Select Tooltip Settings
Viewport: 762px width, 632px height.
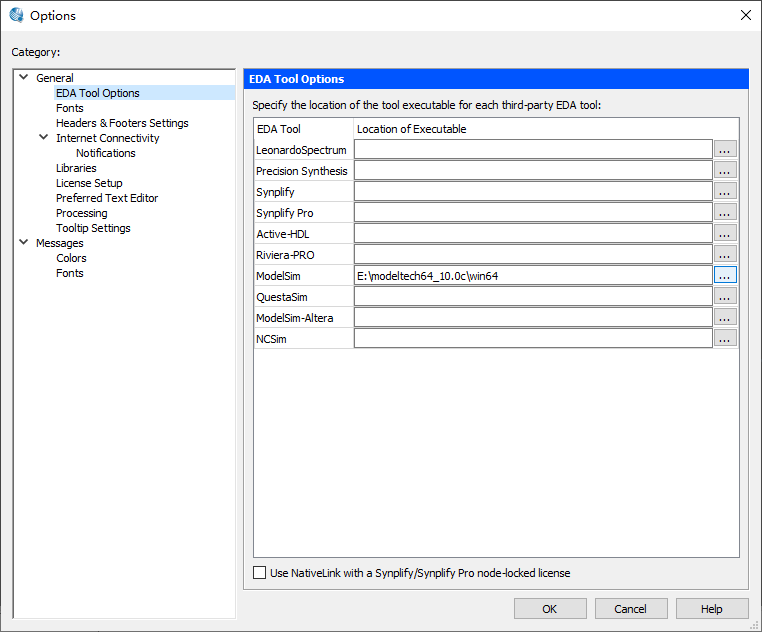93,228
